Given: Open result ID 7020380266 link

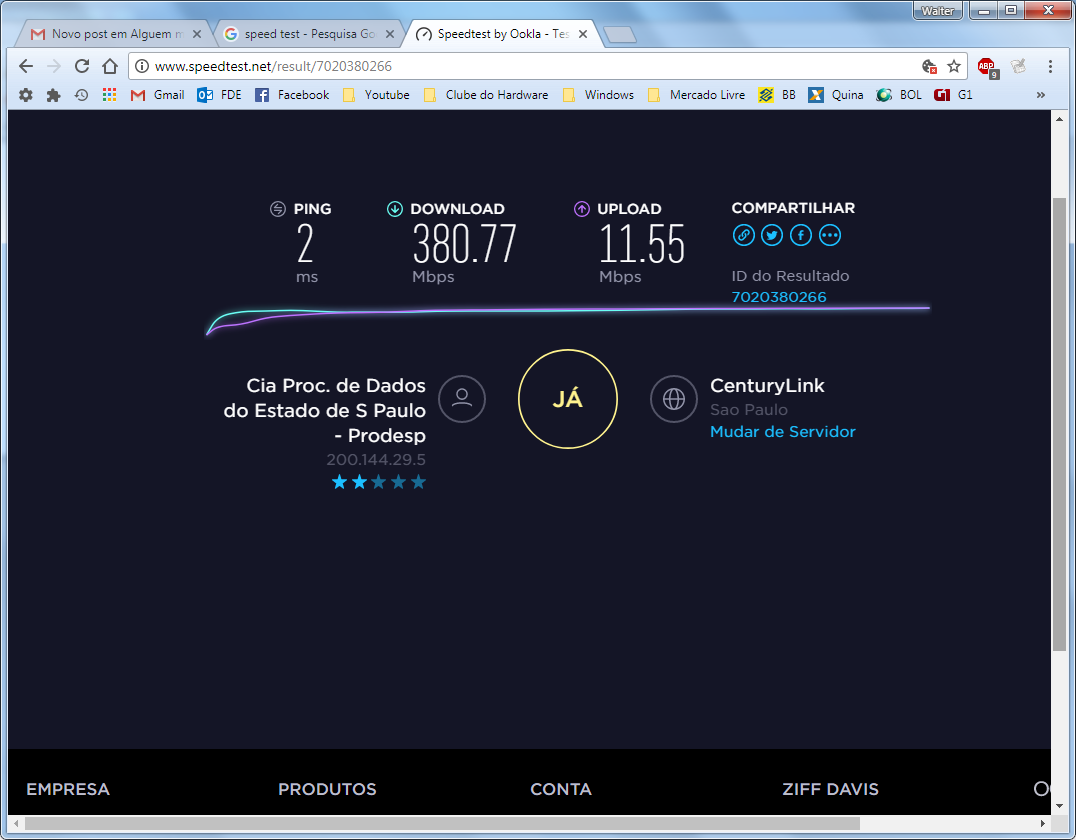Looking at the screenshot, I should [779, 297].
